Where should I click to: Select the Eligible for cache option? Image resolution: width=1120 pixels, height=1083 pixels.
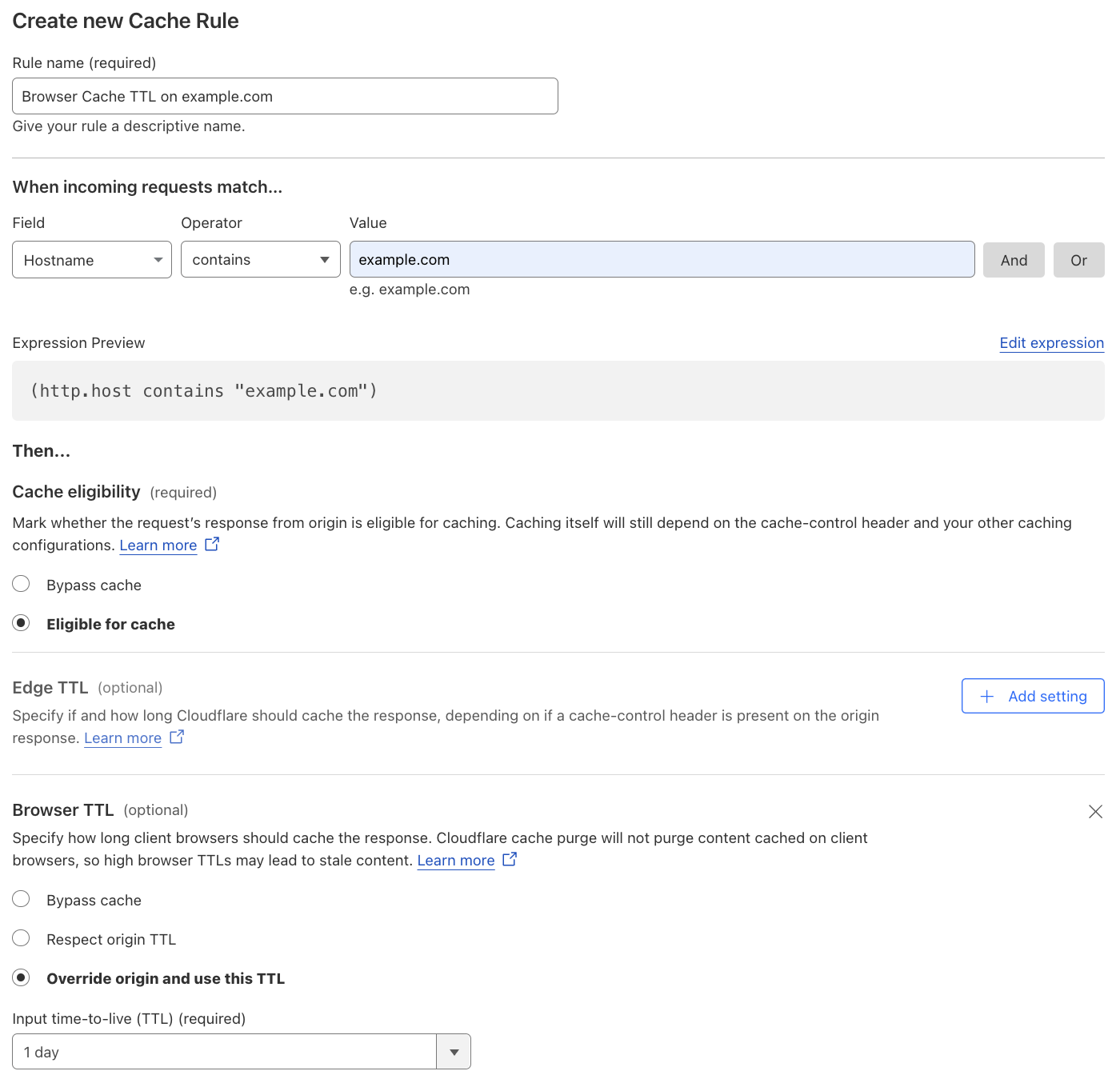(x=21, y=622)
